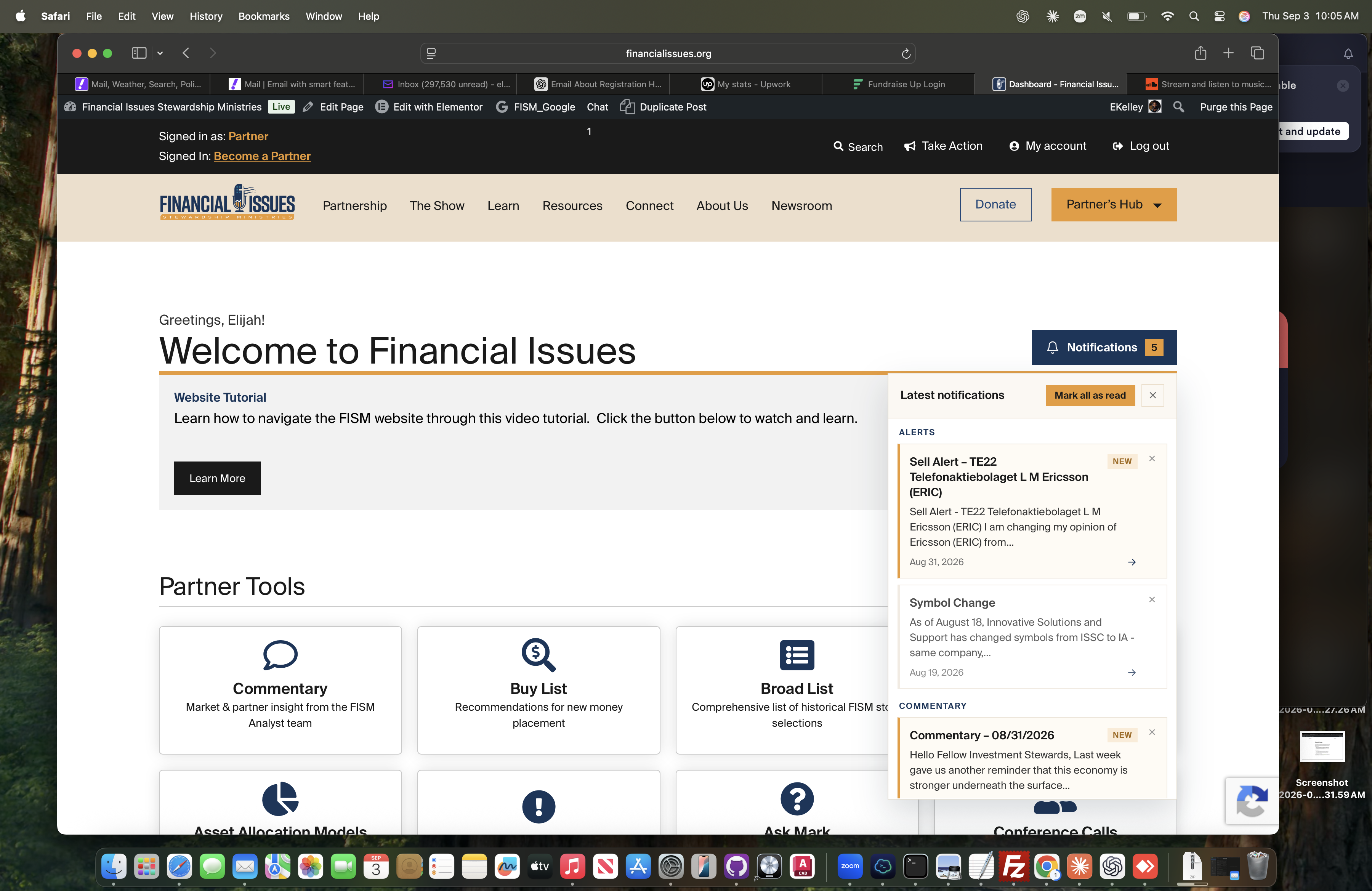Go back in Safari history
This screenshot has width=1372, height=891.
click(186, 53)
